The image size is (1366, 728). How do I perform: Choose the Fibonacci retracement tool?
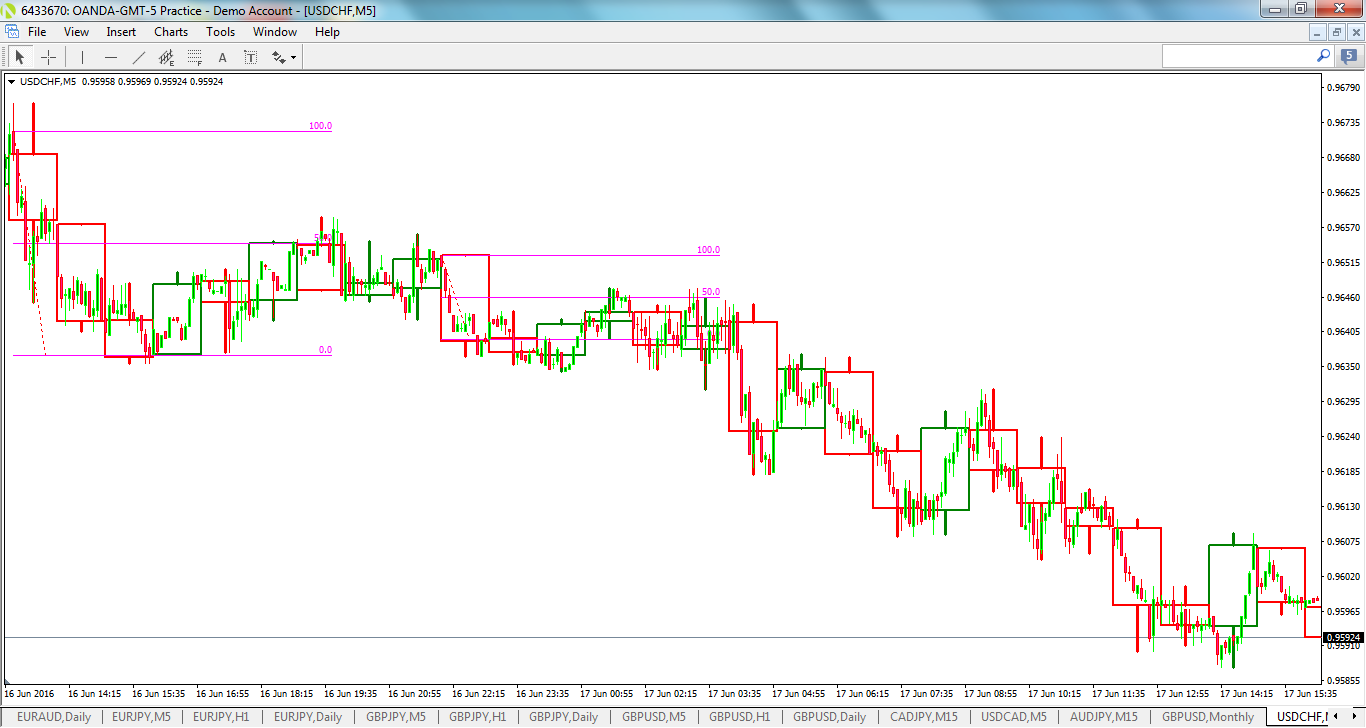click(195, 57)
